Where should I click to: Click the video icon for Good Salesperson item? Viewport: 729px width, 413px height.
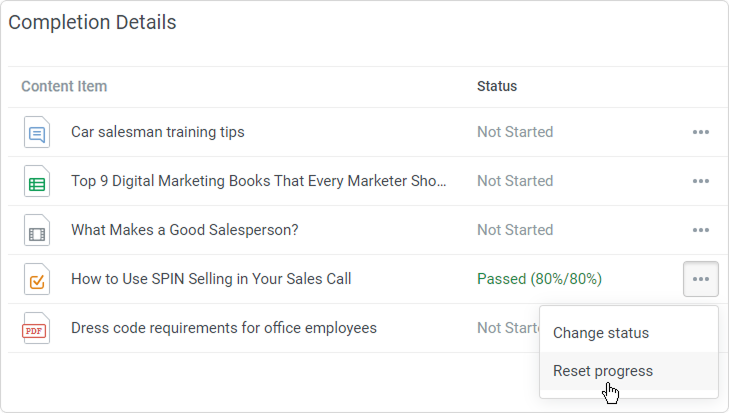(37, 230)
